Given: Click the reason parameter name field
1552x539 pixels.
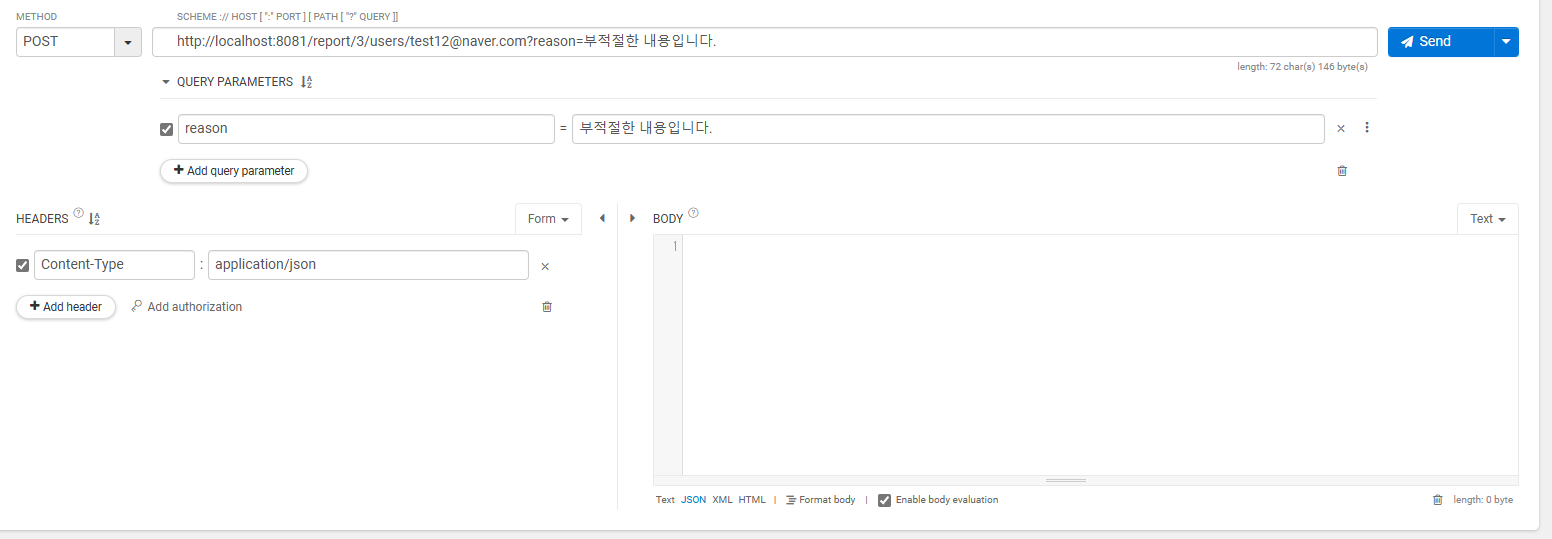Looking at the screenshot, I should pyautogui.click(x=366, y=129).
